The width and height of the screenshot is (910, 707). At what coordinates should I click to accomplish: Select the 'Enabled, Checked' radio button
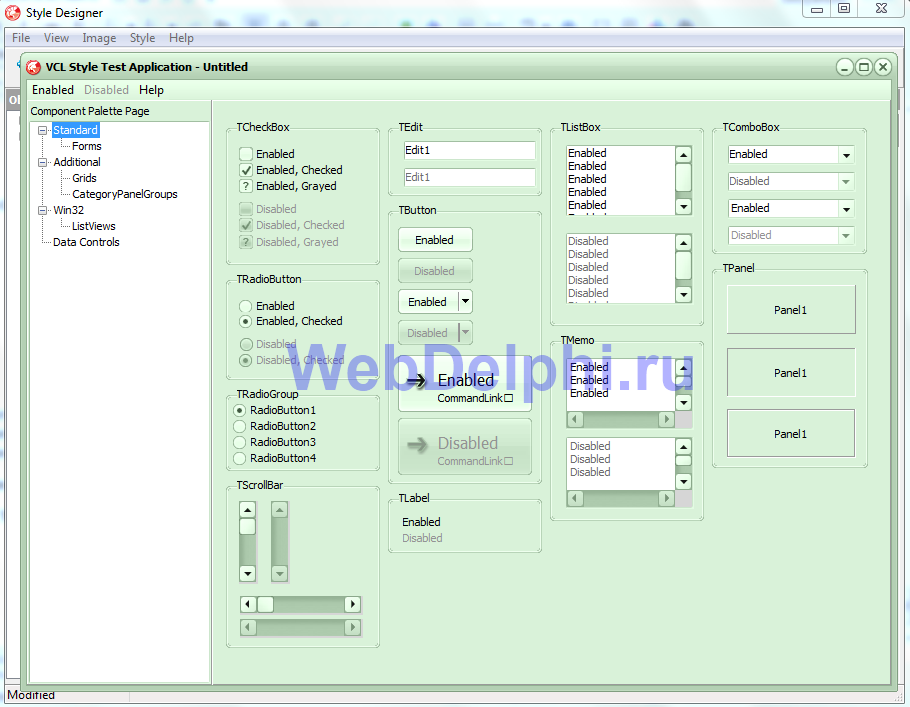click(x=245, y=322)
